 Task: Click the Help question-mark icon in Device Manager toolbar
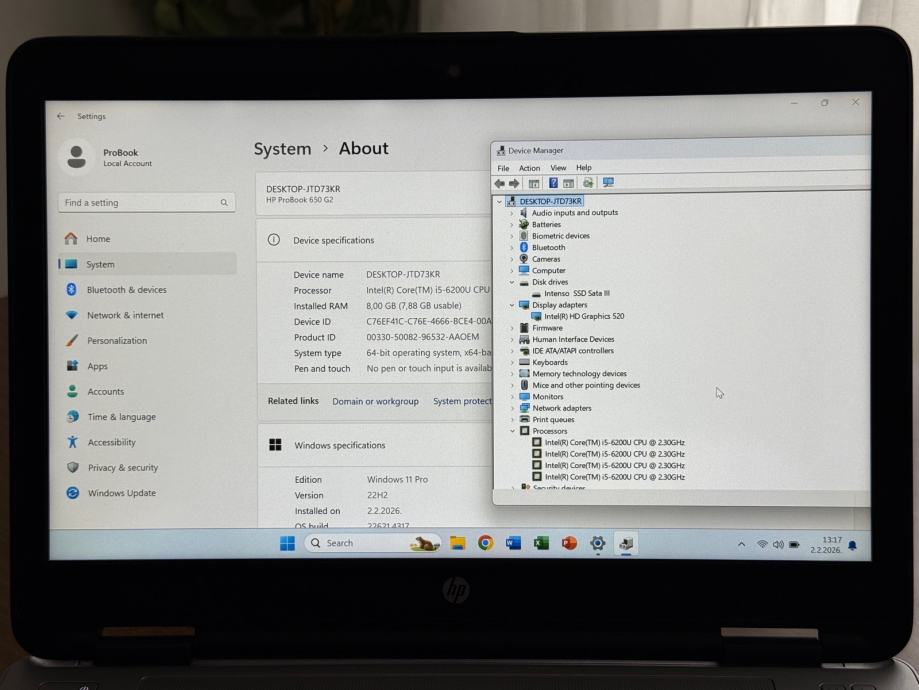[553, 183]
